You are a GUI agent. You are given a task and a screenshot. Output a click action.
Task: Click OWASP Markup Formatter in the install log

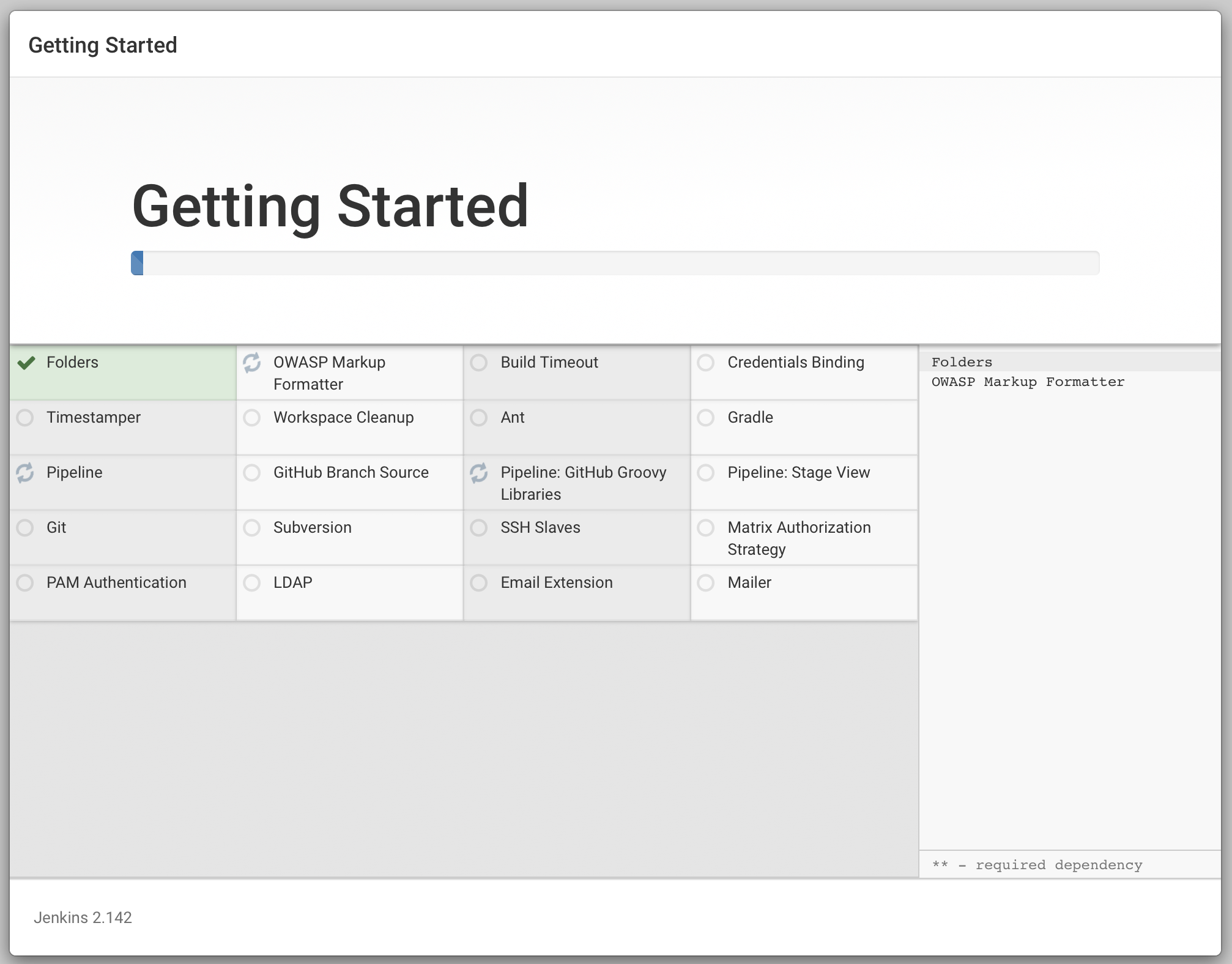click(x=1028, y=382)
